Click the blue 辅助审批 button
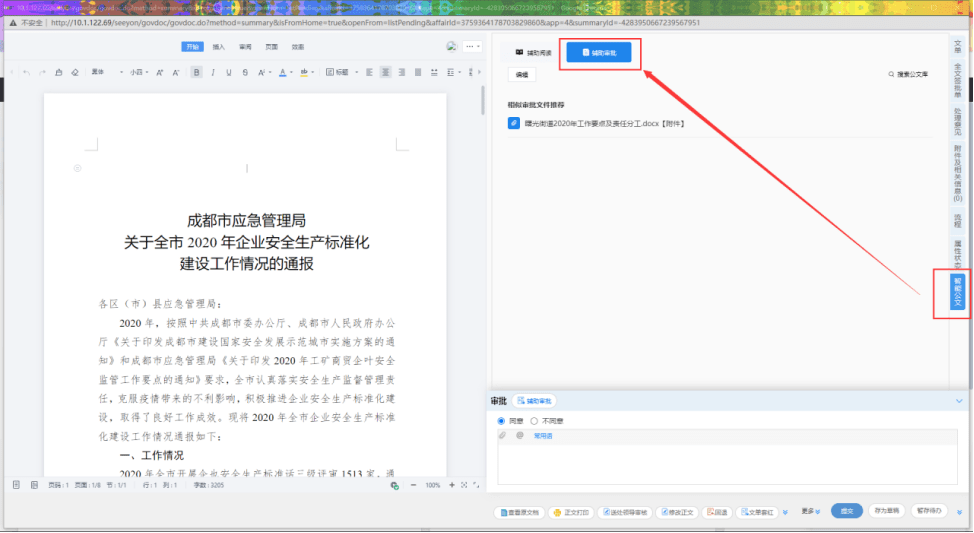Image resolution: width=974 pixels, height=533 pixels. pos(599,53)
